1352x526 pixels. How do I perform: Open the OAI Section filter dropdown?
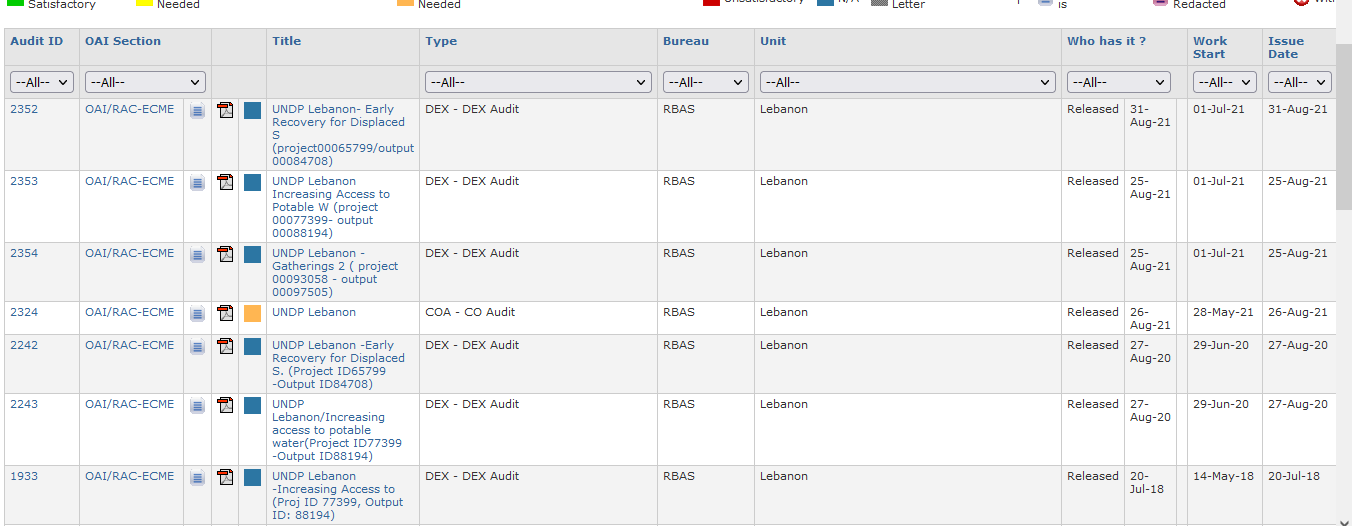145,82
